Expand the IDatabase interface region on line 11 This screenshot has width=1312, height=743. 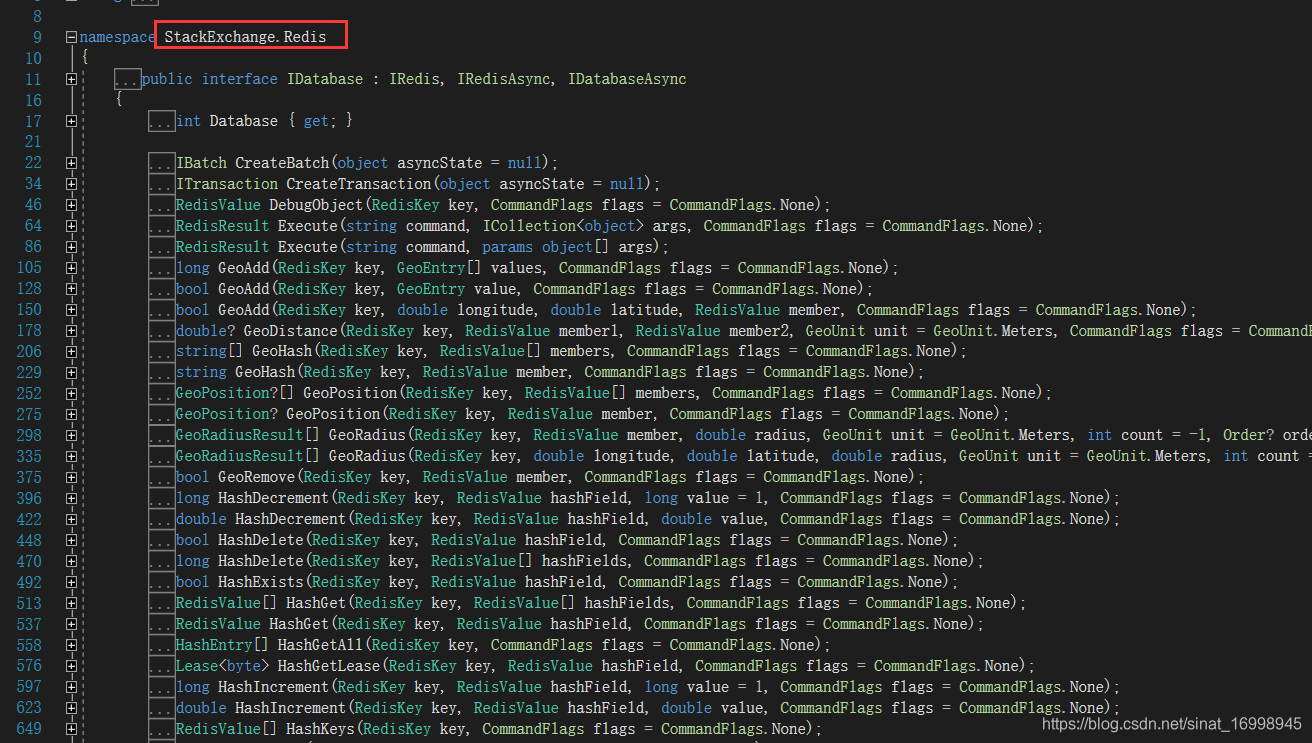point(72,78)
